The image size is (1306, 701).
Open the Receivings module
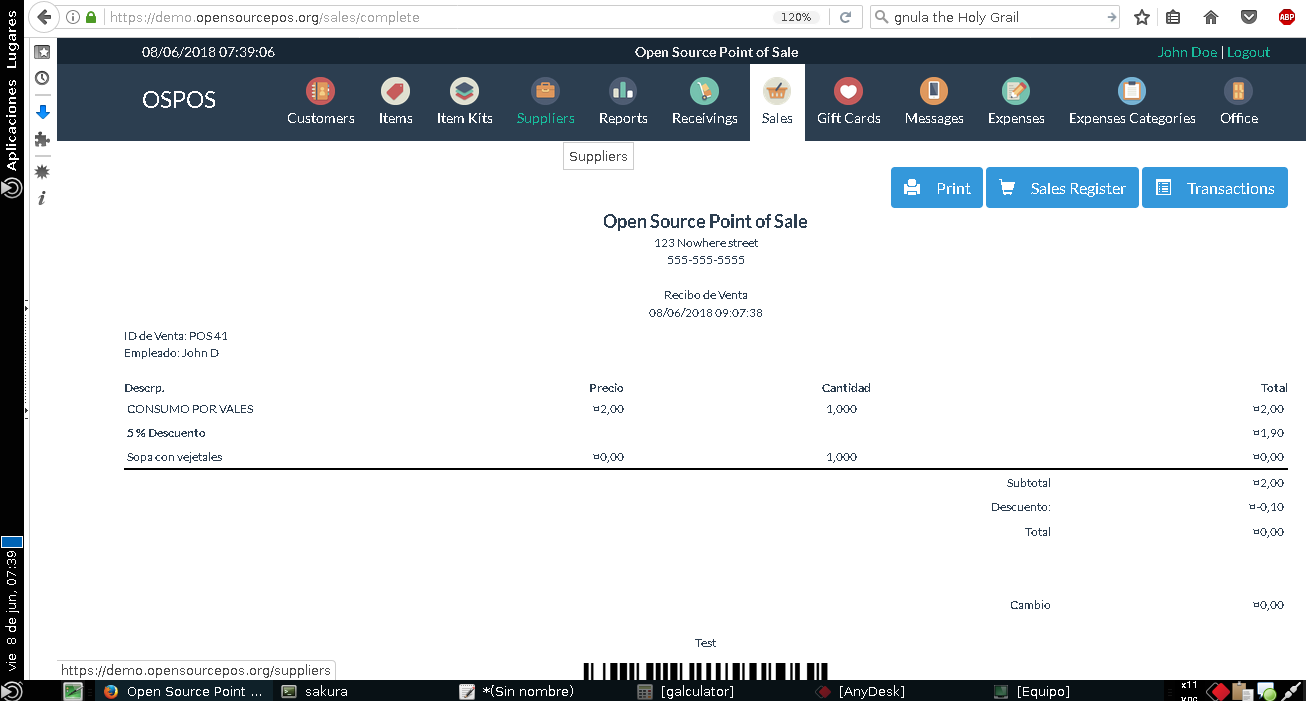pyautogui.click(x=704, y=100)
